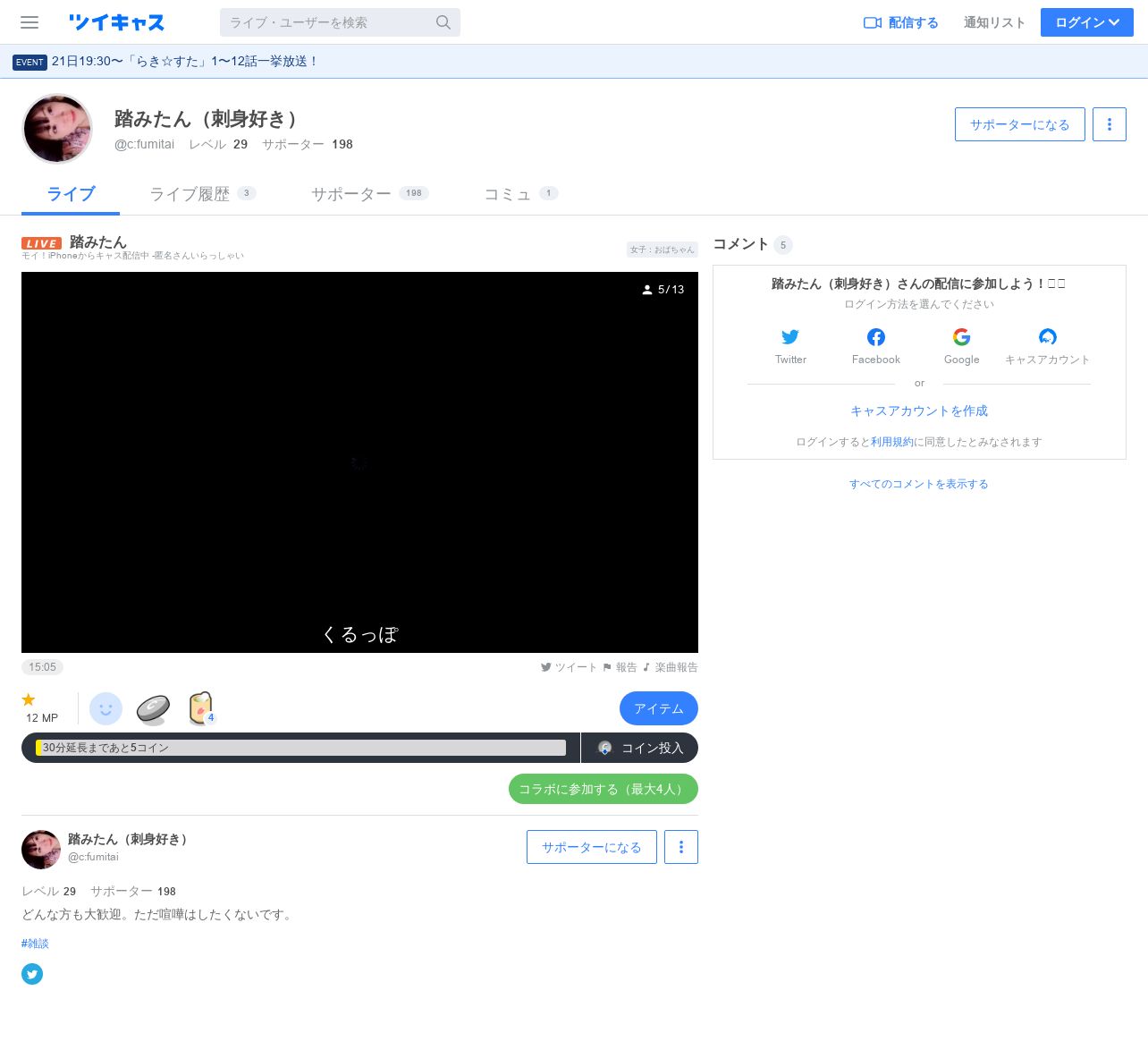This screenshot has height=1050, width=1148.
Task: Click the search magnifier icon
Action: point(443,22)
